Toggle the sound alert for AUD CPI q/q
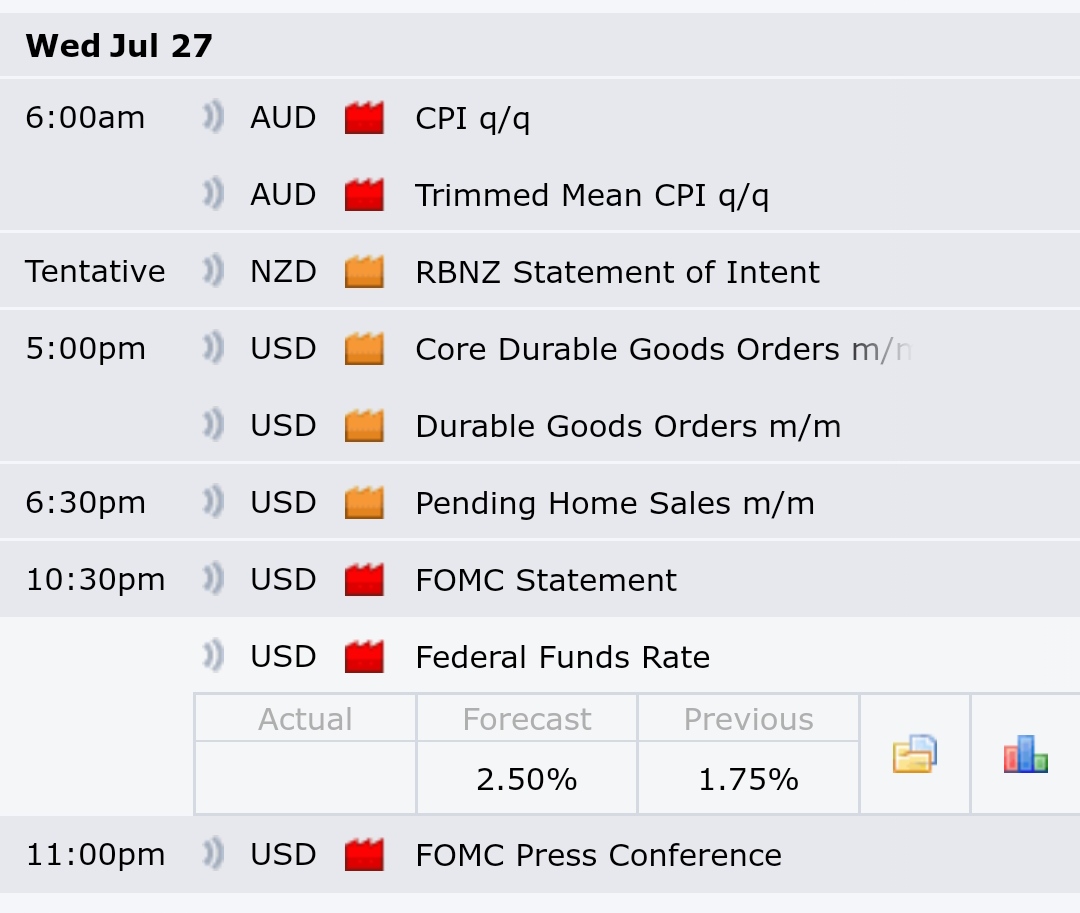Image resolution: width=1080 pixels, height=913 pixels. point(212,118)
